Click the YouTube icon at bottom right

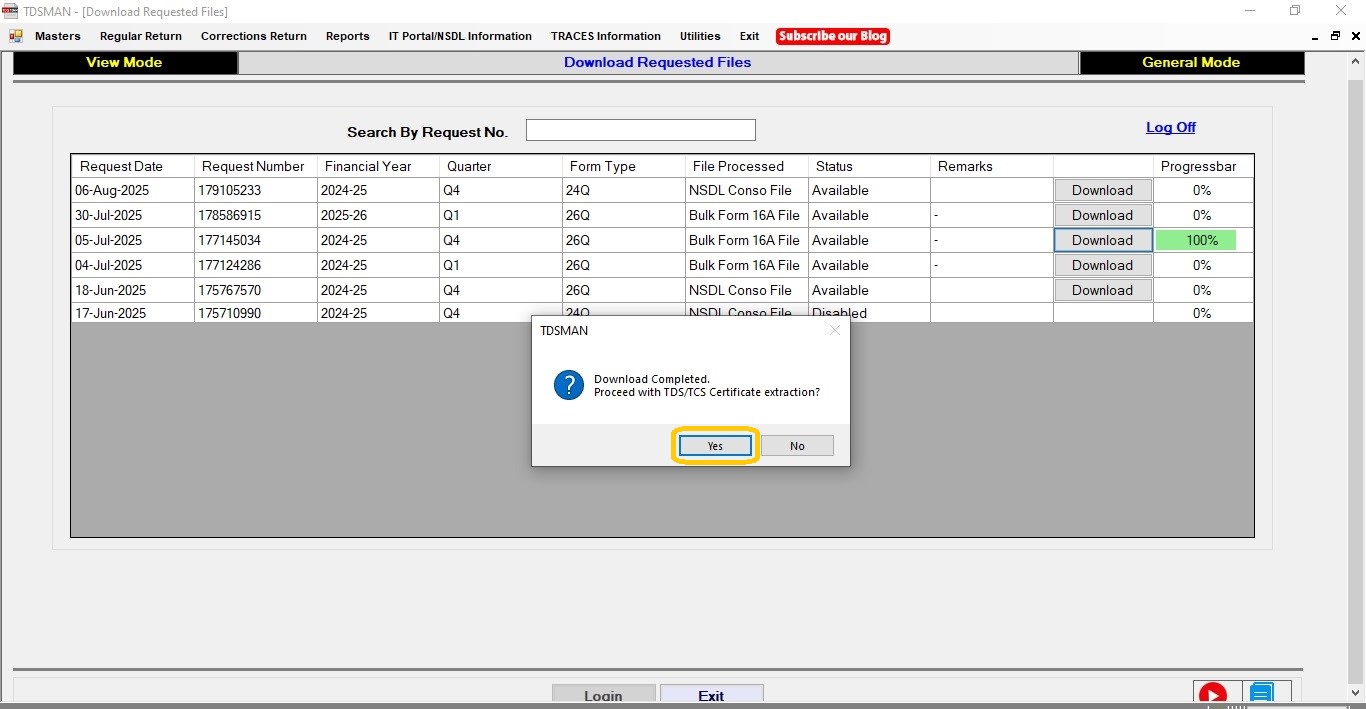click(1212, 695)
